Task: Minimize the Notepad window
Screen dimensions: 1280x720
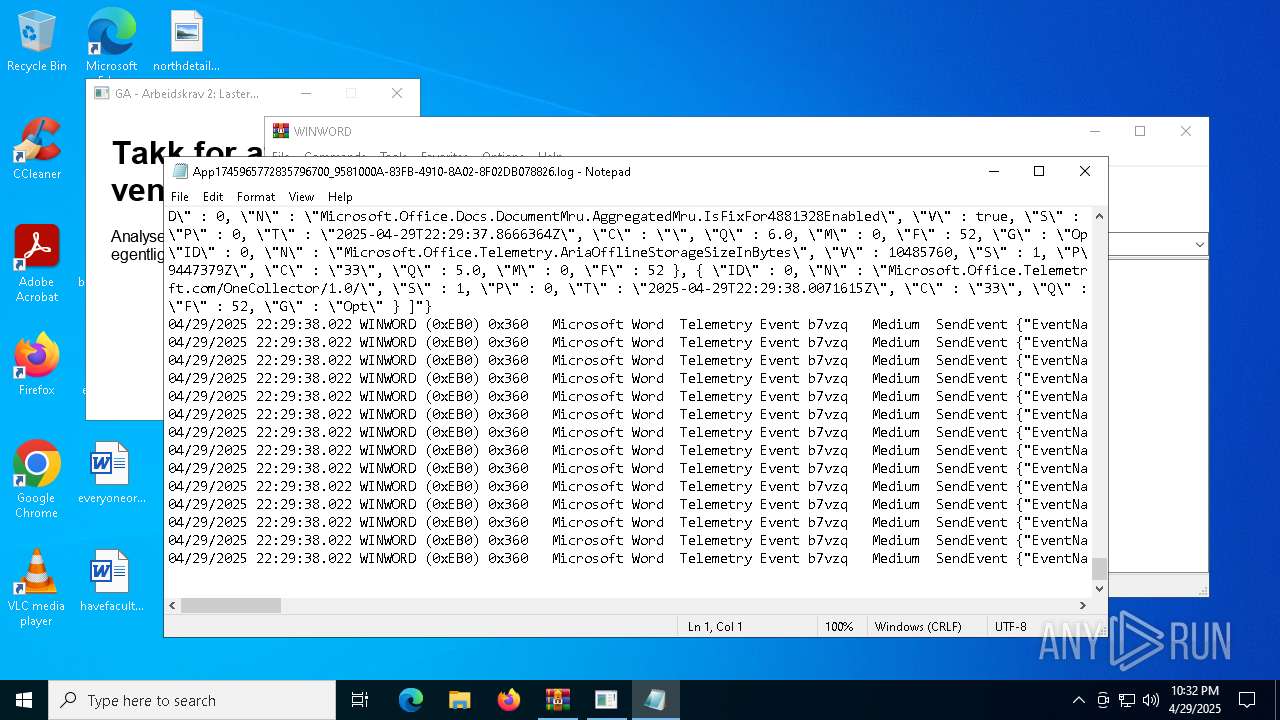Action: click(x=993, y=171)
